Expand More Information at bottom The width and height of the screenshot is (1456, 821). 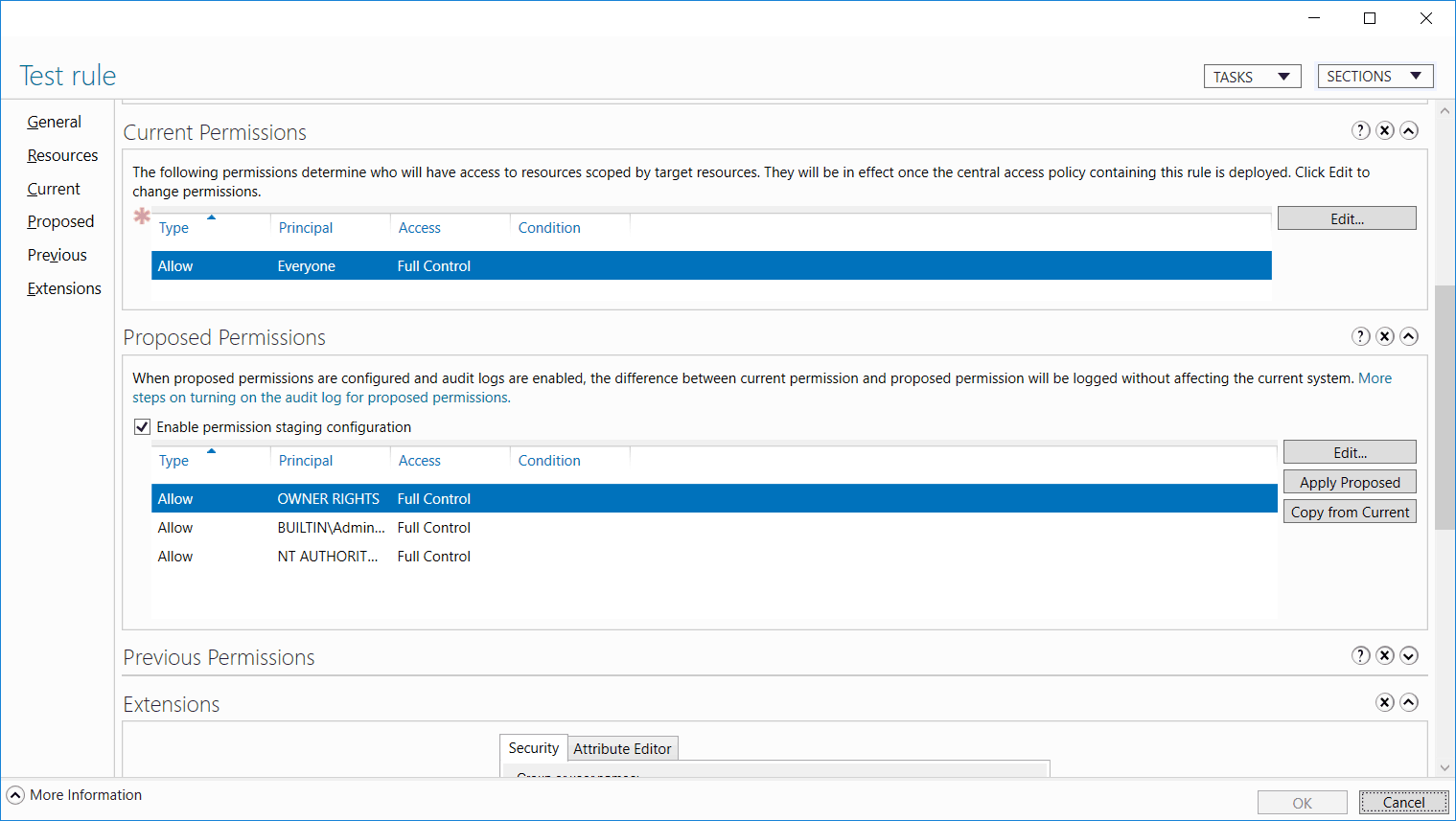coord(15,795)
